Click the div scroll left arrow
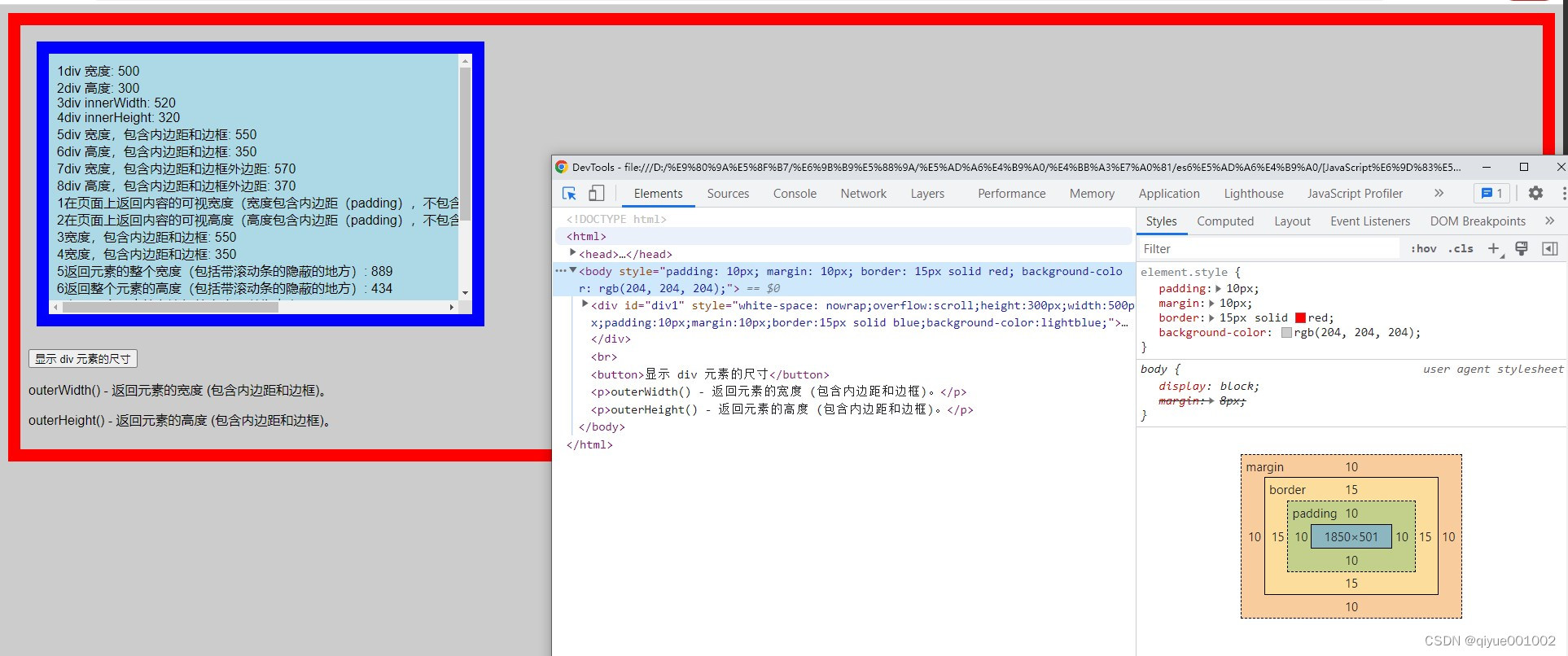The width and height of the screenshot is (1568, 656). 55,307
